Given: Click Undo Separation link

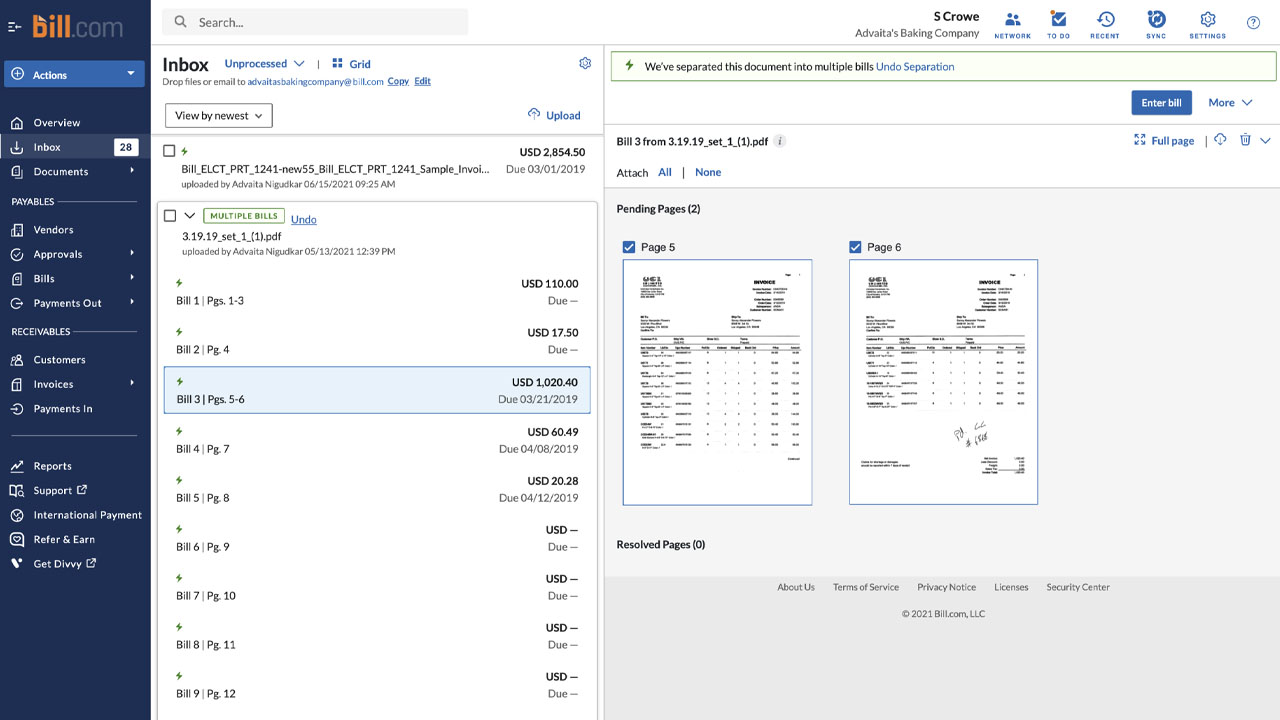Looking at the screenshot, I should click(915, 66).
